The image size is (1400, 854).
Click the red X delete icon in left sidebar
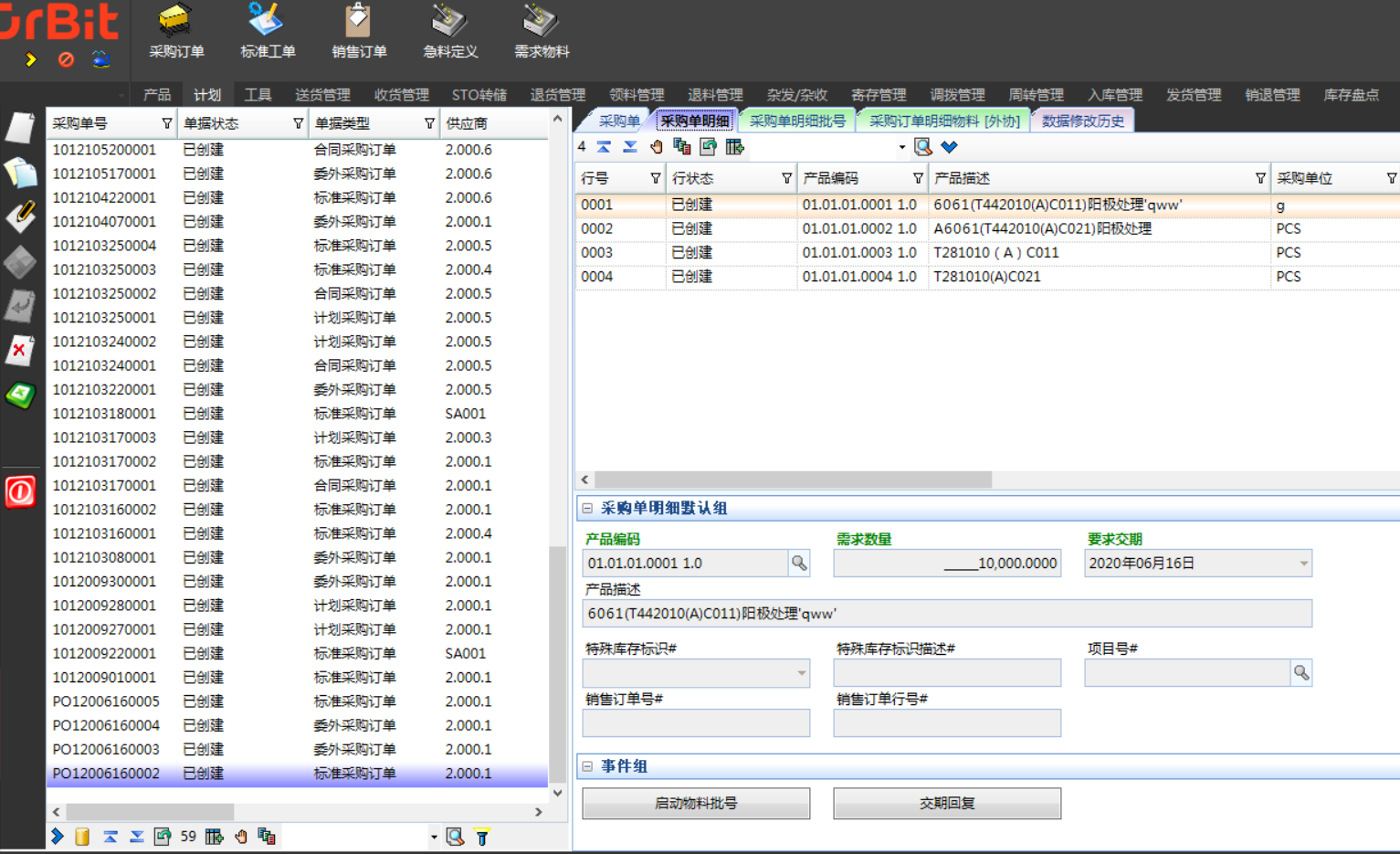[x=20, y=351]
